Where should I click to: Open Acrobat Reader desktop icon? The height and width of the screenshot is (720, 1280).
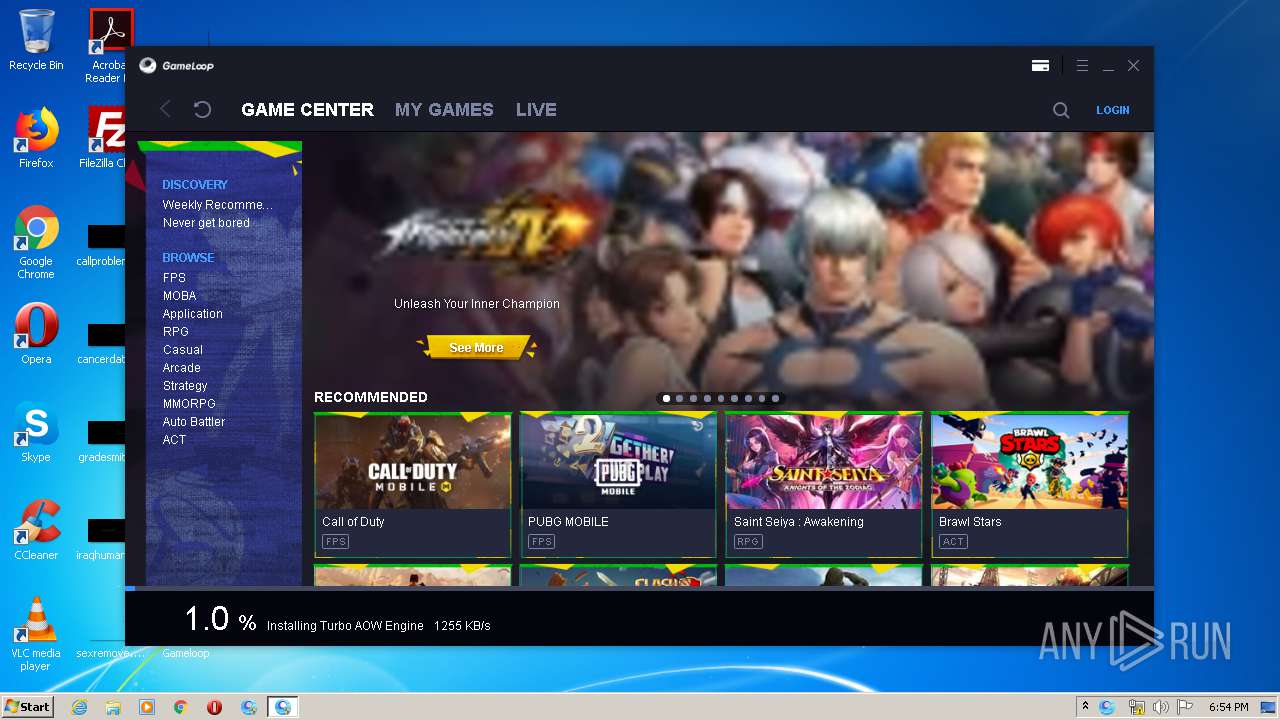108,46
